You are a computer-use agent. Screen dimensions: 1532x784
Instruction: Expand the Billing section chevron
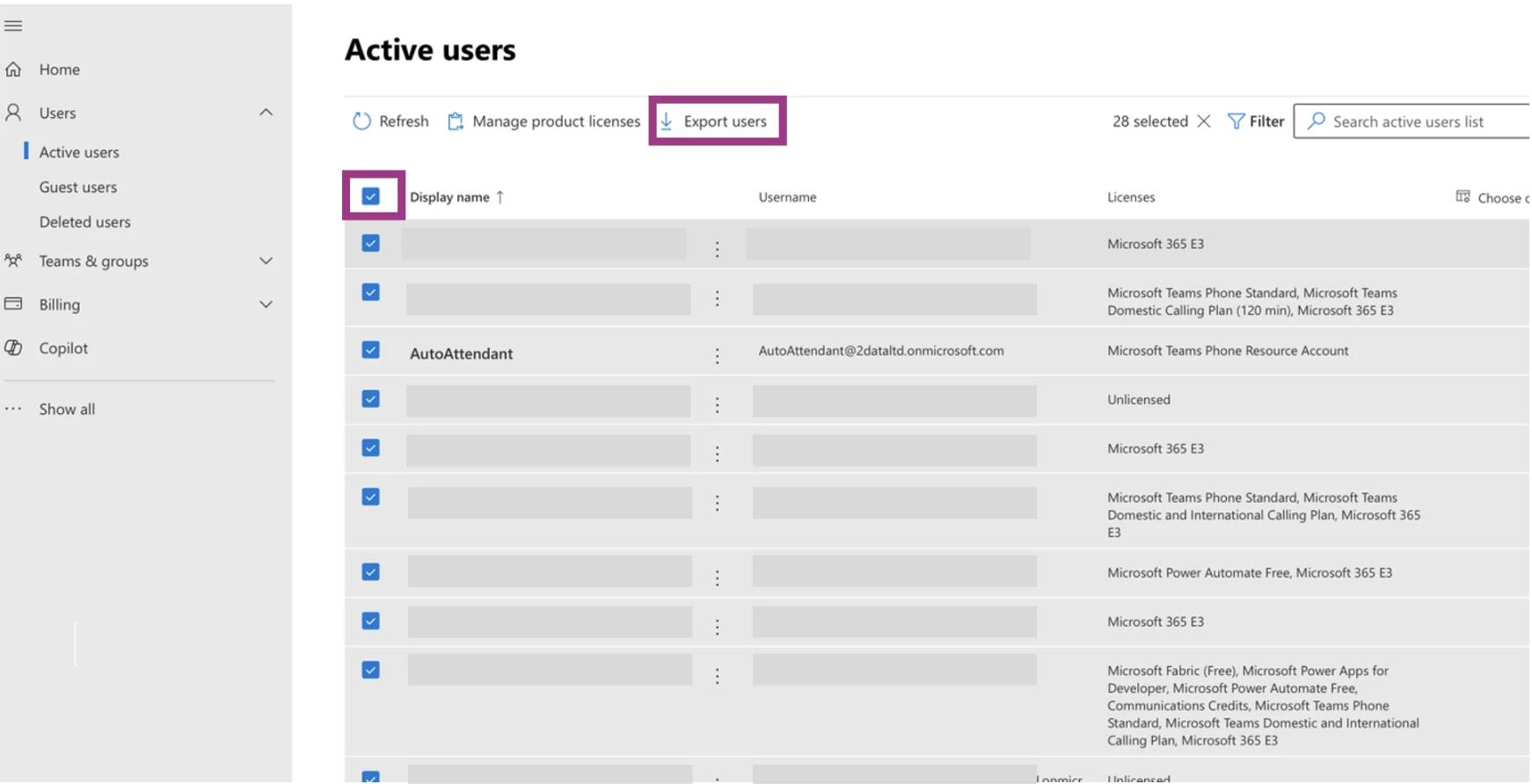(x=266, y=304)
